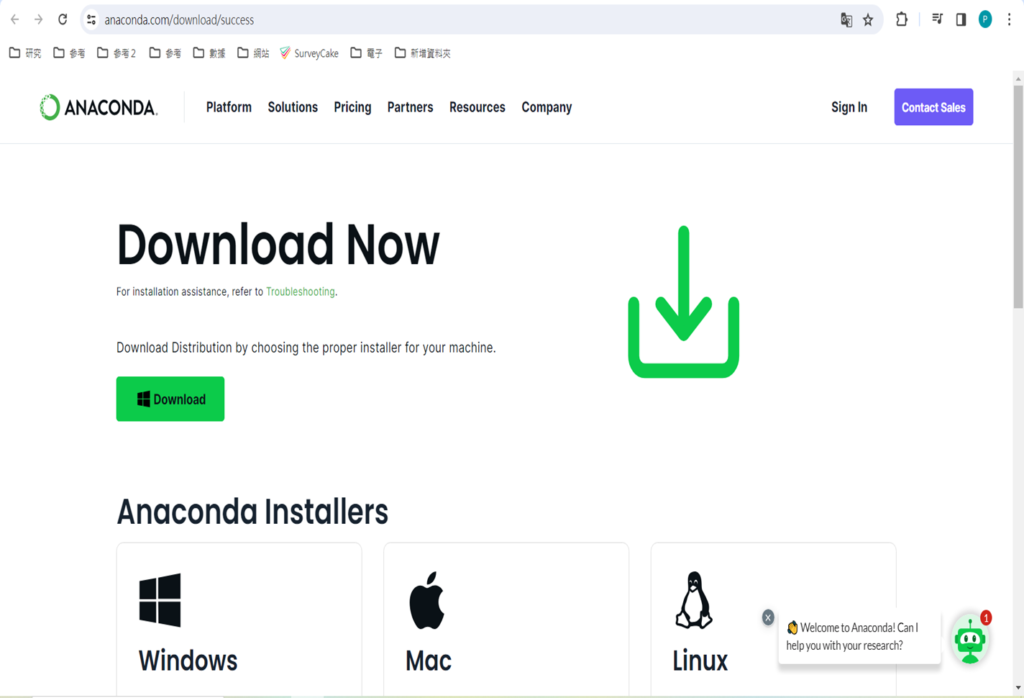Click the Linux penguin icon
Viewport: 1024px width, 698px height.
click(x=693, y=600)
